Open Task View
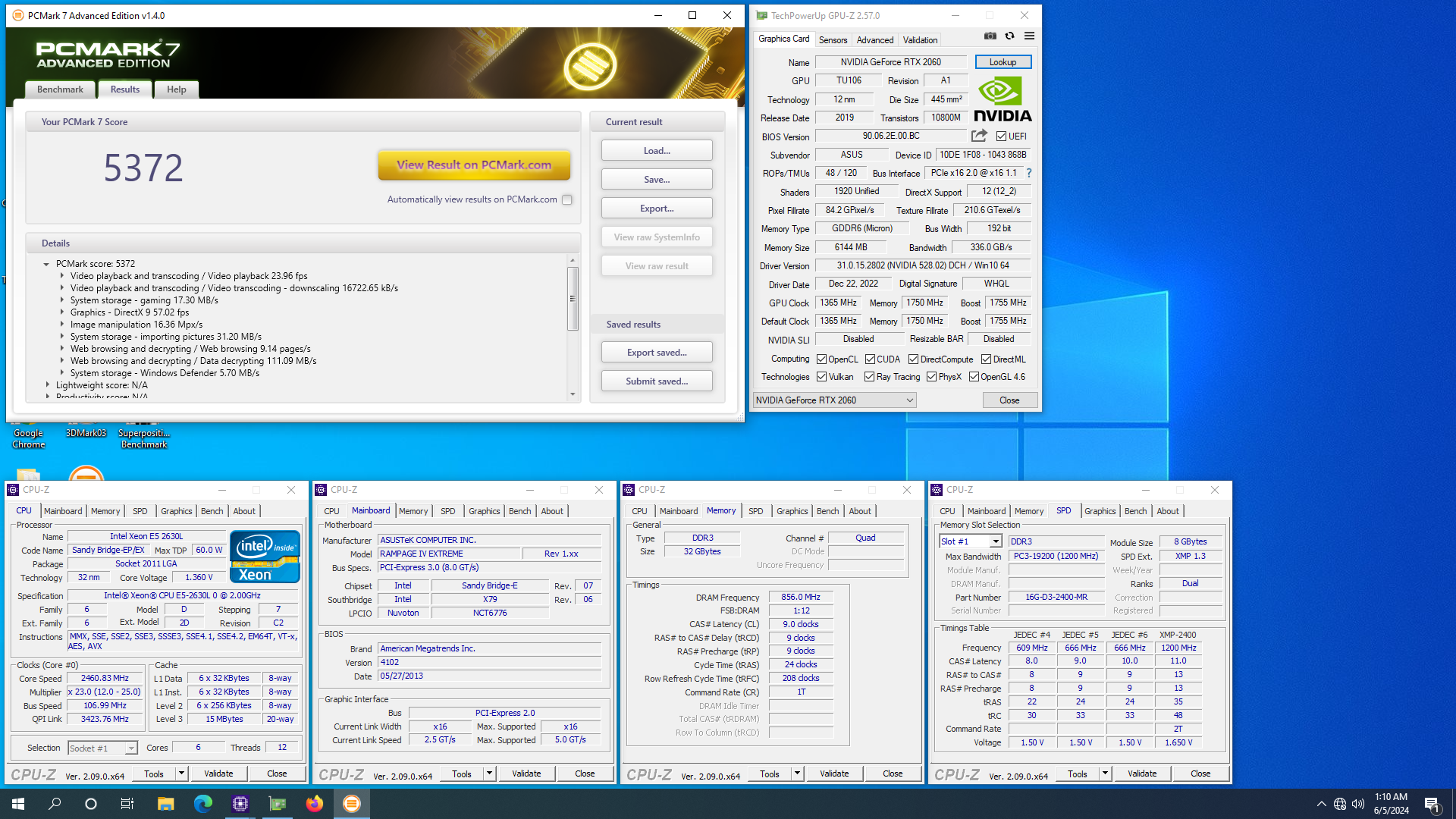Image resolution: width=1456 pixels, height=819 pixels. pyautogui.click(x=127, y=804)
